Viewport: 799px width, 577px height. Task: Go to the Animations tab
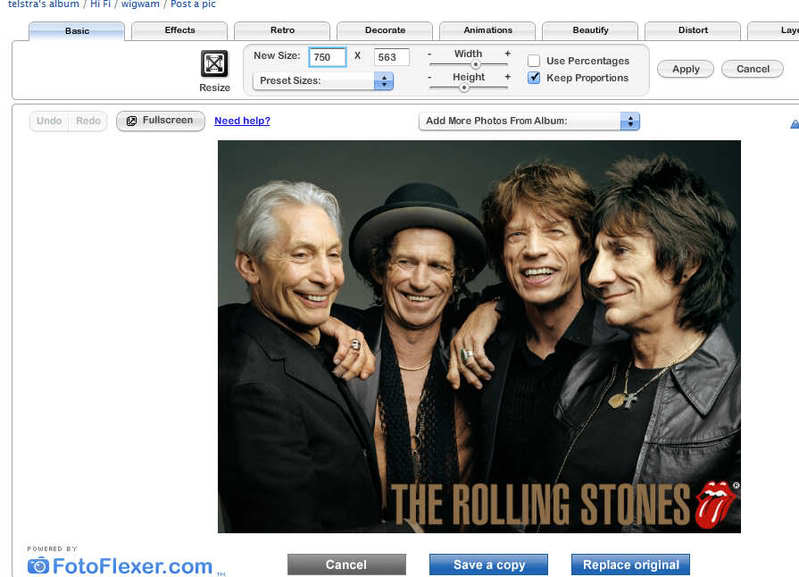(488, 30)
